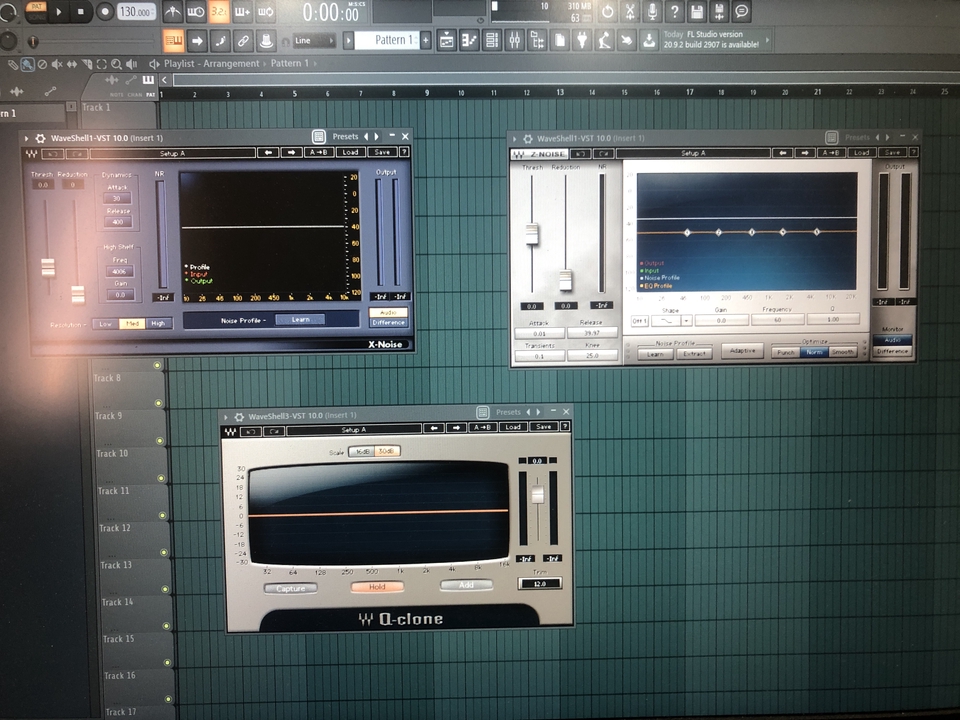Open Q-Clone plugin gear options icon

coord(239,417)
